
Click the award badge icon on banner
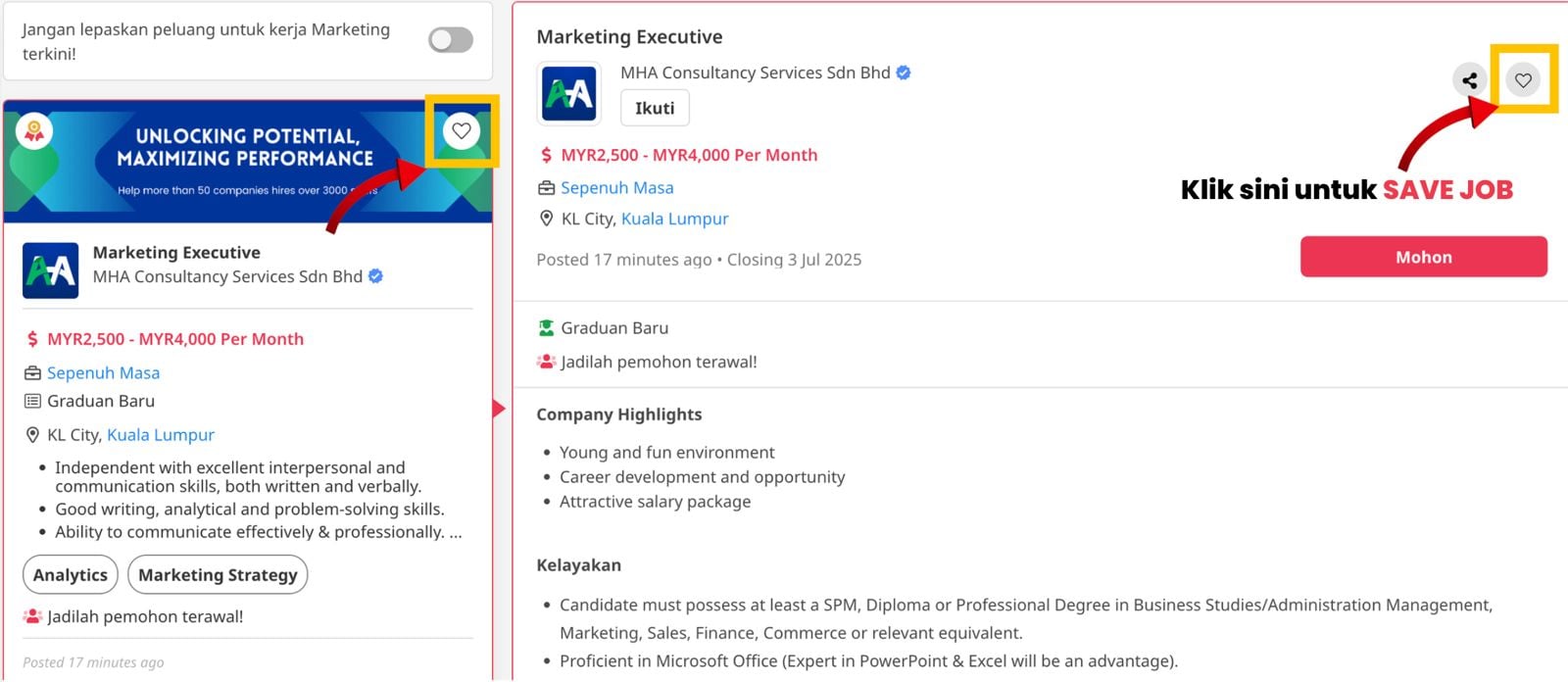pos(34,130)
